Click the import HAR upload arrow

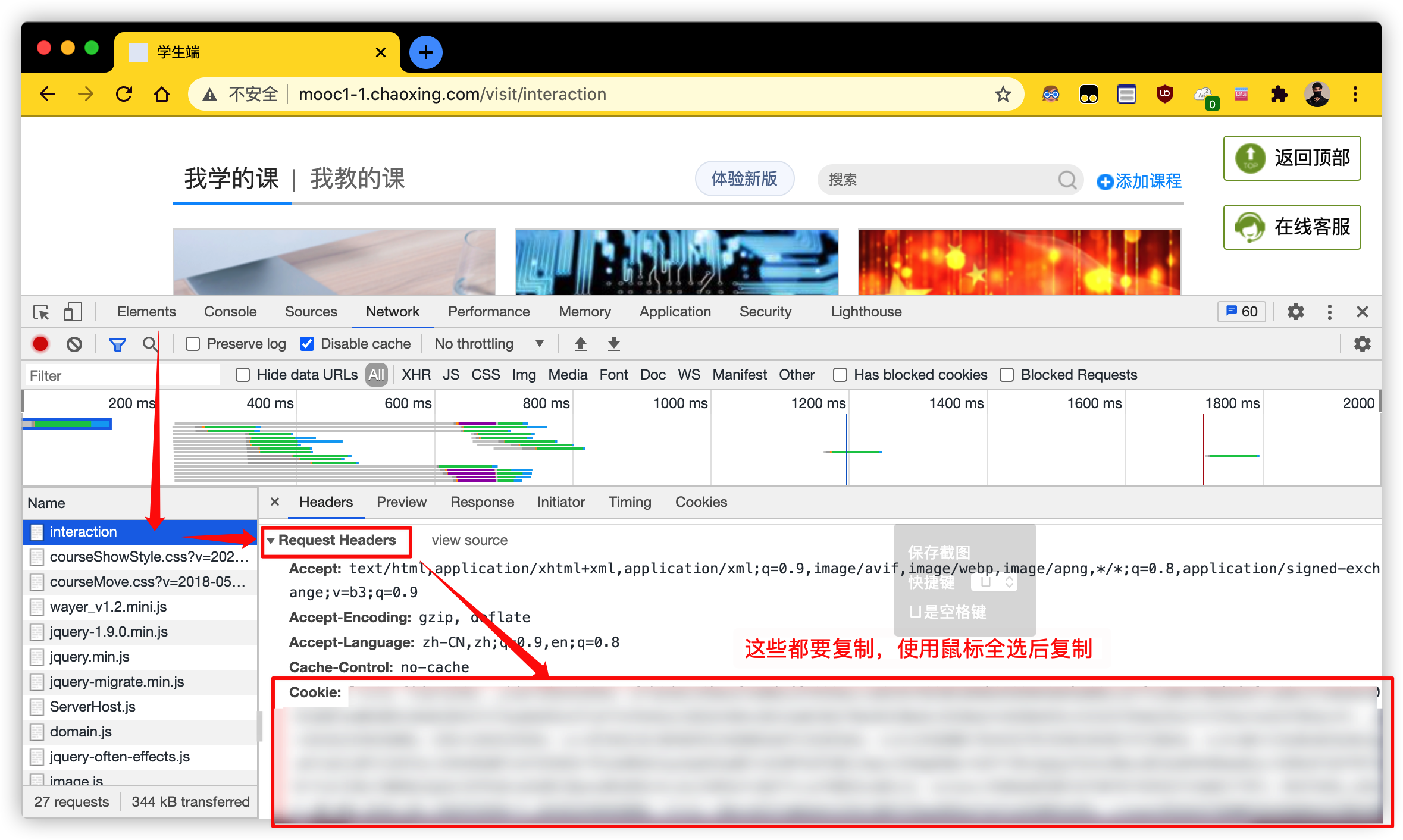581,344
